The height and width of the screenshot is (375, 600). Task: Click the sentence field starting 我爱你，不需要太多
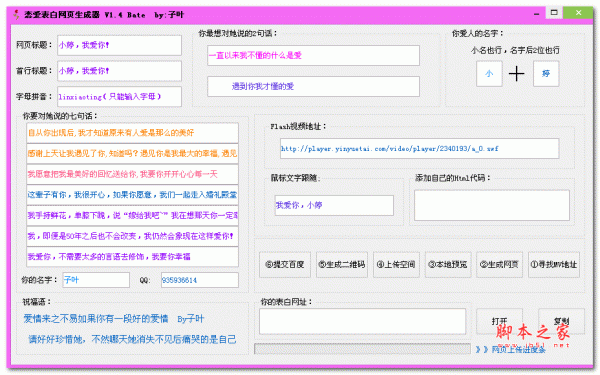(x=132, y=257)
